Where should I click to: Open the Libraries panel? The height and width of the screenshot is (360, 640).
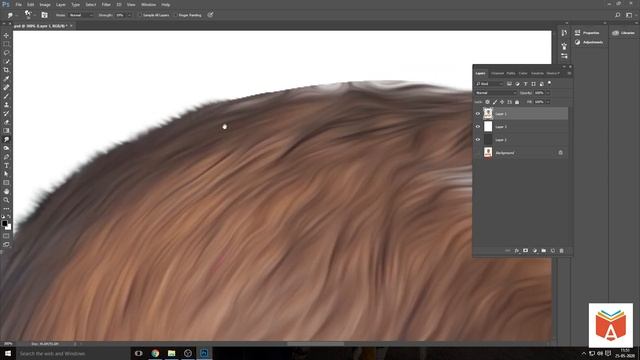pyautogui.click(x=624, y=33)
